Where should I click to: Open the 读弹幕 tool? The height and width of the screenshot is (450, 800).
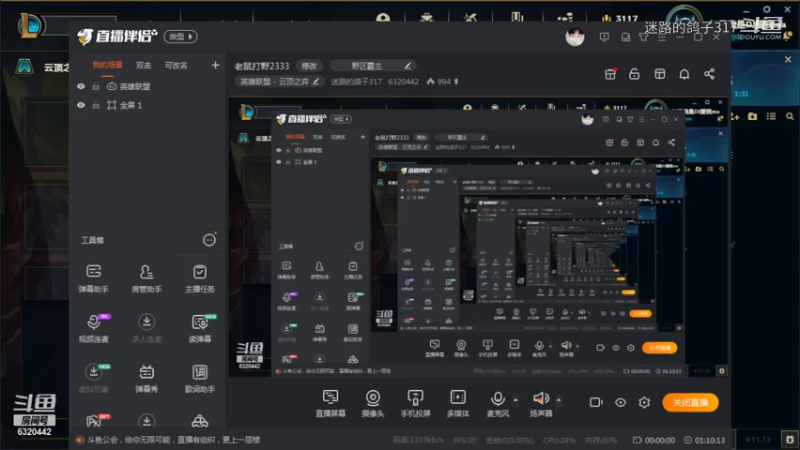tap(199, 328)
